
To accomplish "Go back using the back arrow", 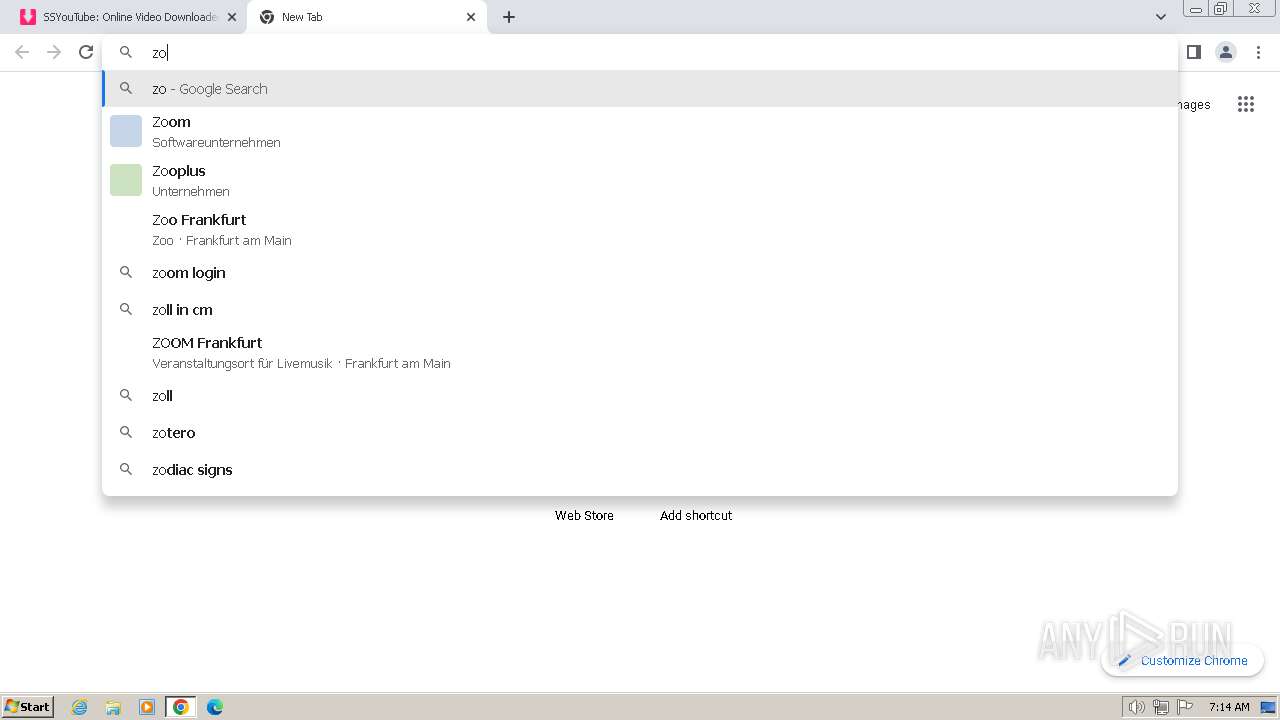I will click(22, 52).
